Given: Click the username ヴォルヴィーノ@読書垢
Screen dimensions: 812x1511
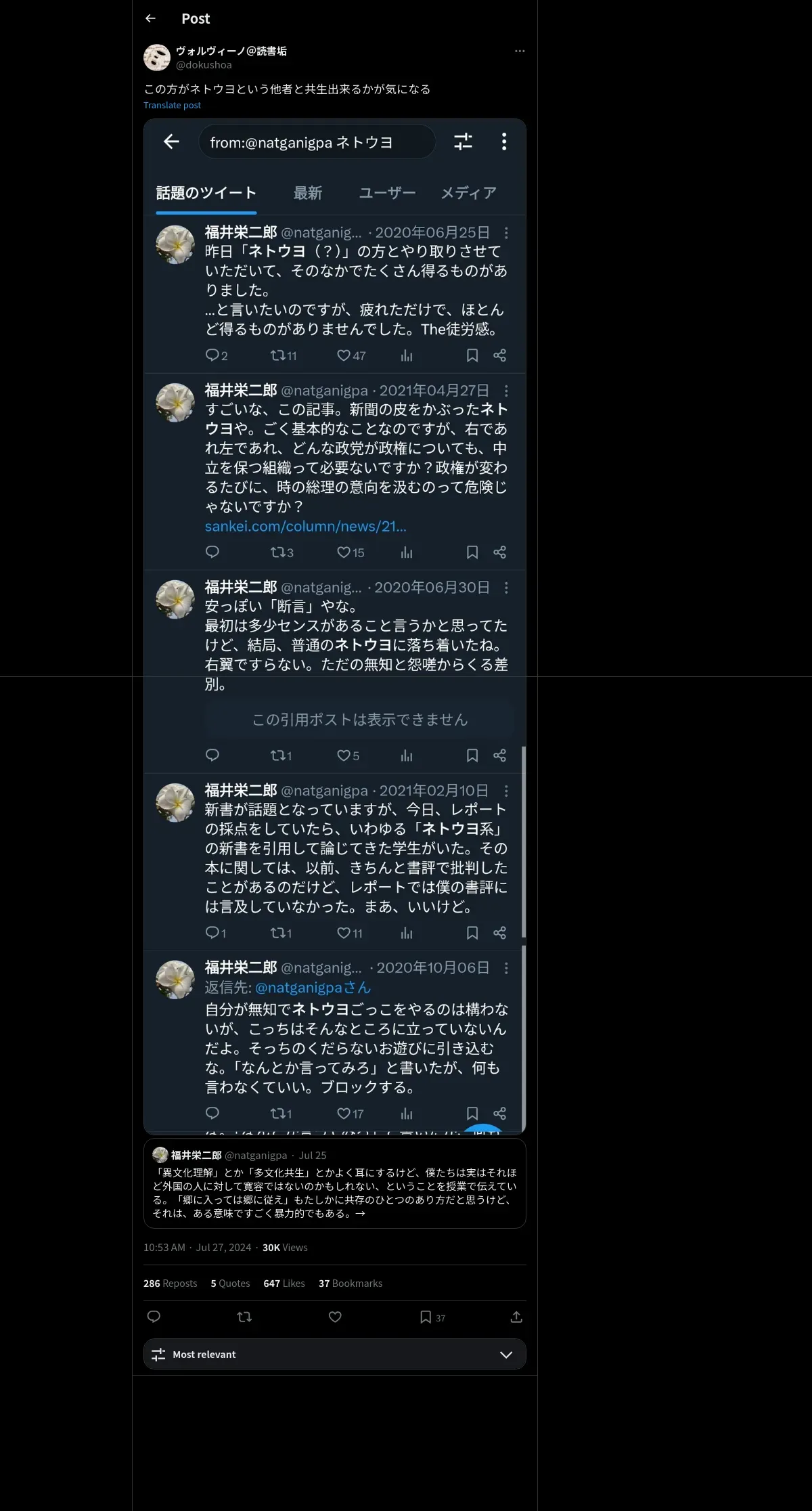Looking at the screenshot, I should (x=231, y=51).
